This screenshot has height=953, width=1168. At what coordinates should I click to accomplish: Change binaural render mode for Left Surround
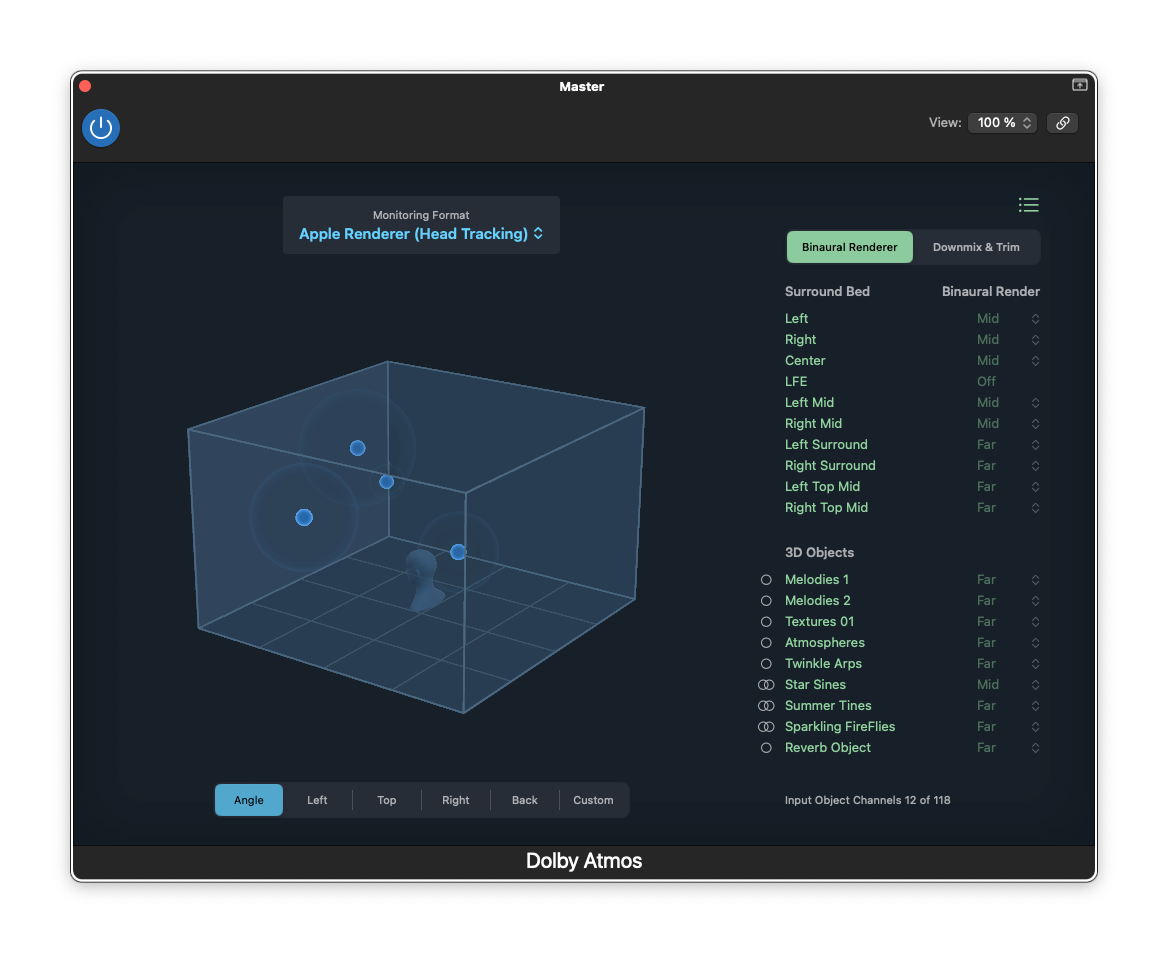[x=1035, y=445]
